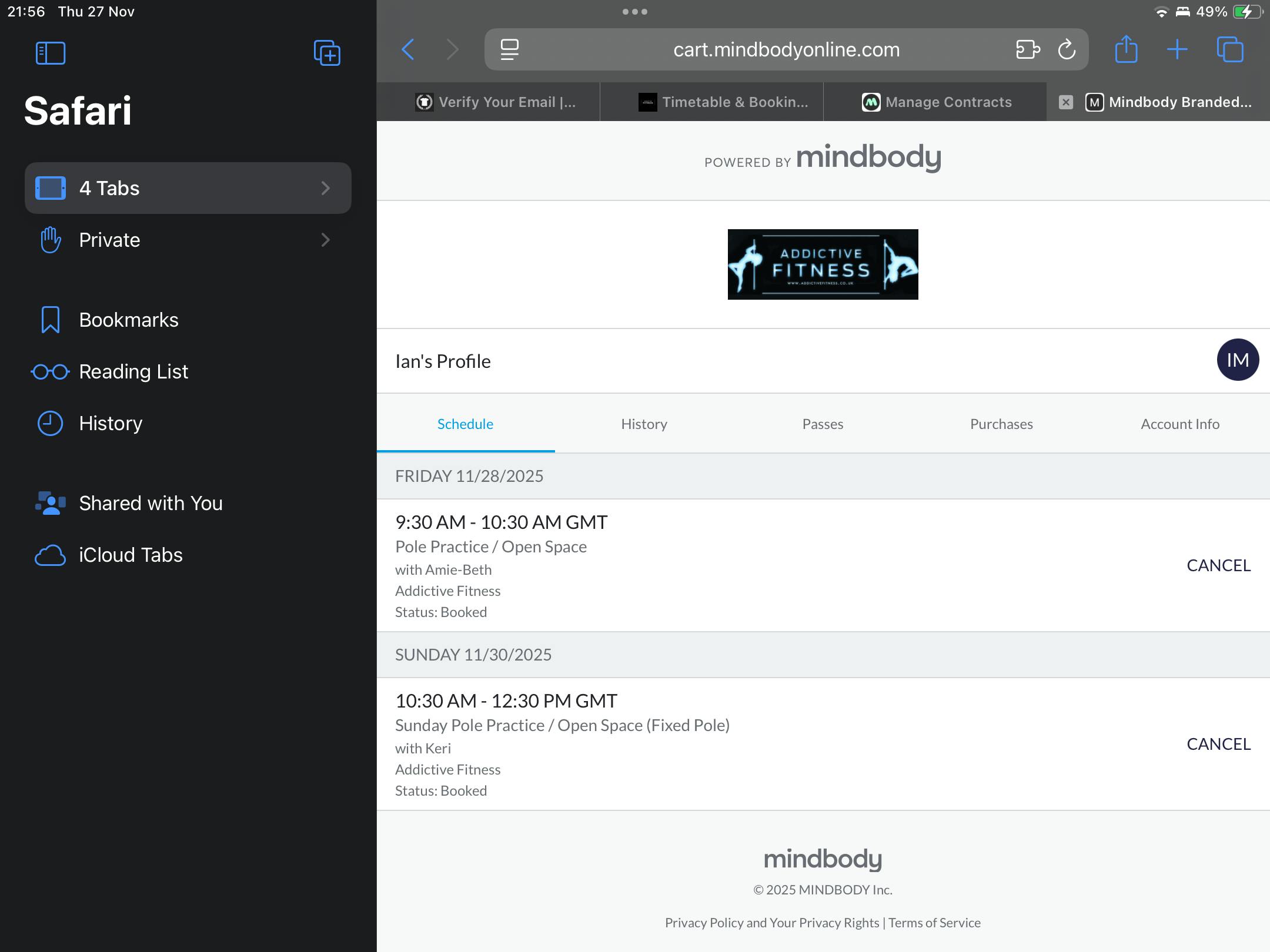The height and width of the screenshot is (952, 1270).
Task: Cancel the Friday Pole Practice booking
Action: [1218, 565]
